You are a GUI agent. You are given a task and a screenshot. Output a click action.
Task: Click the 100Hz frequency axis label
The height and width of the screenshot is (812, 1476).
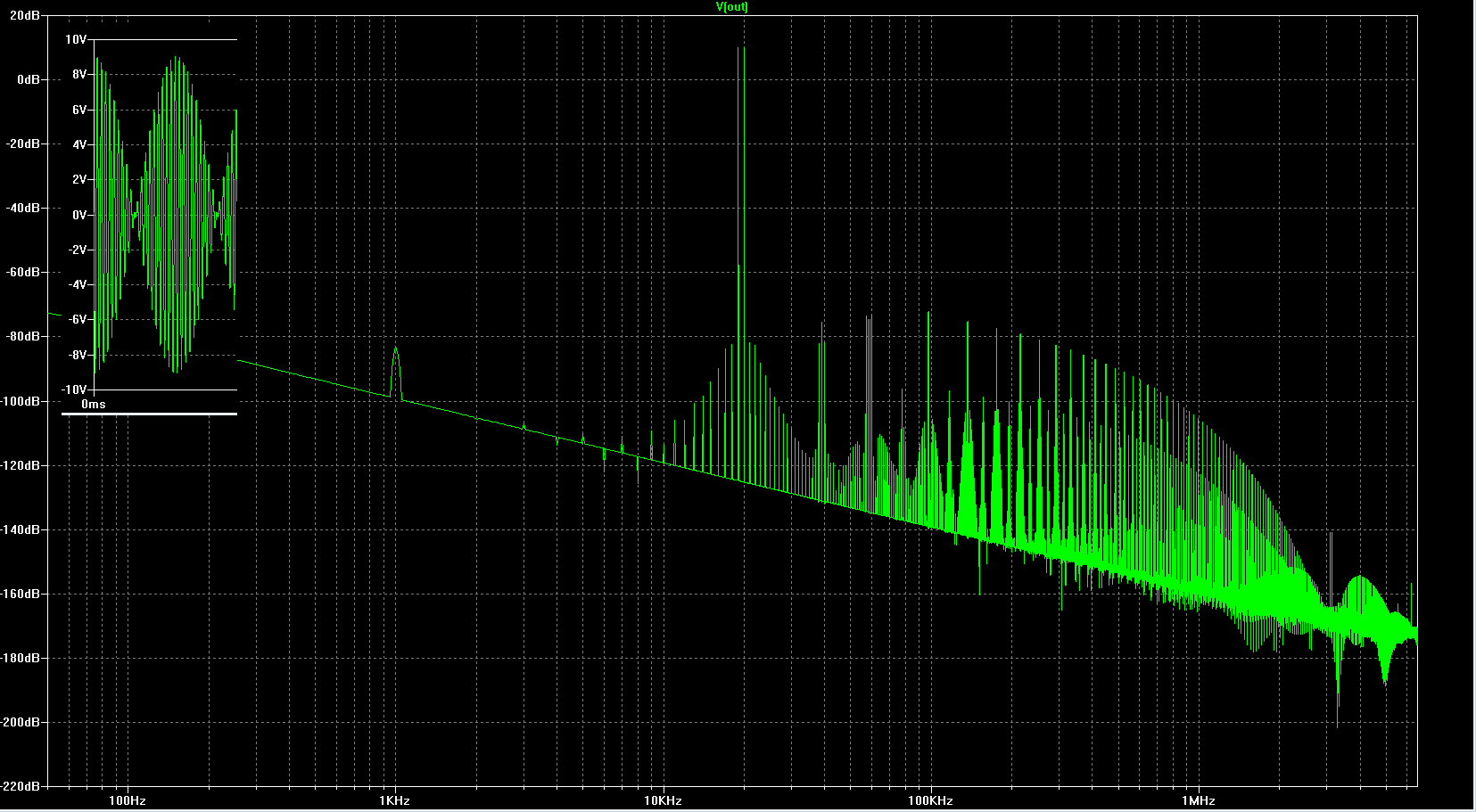[x=127, y=800]
